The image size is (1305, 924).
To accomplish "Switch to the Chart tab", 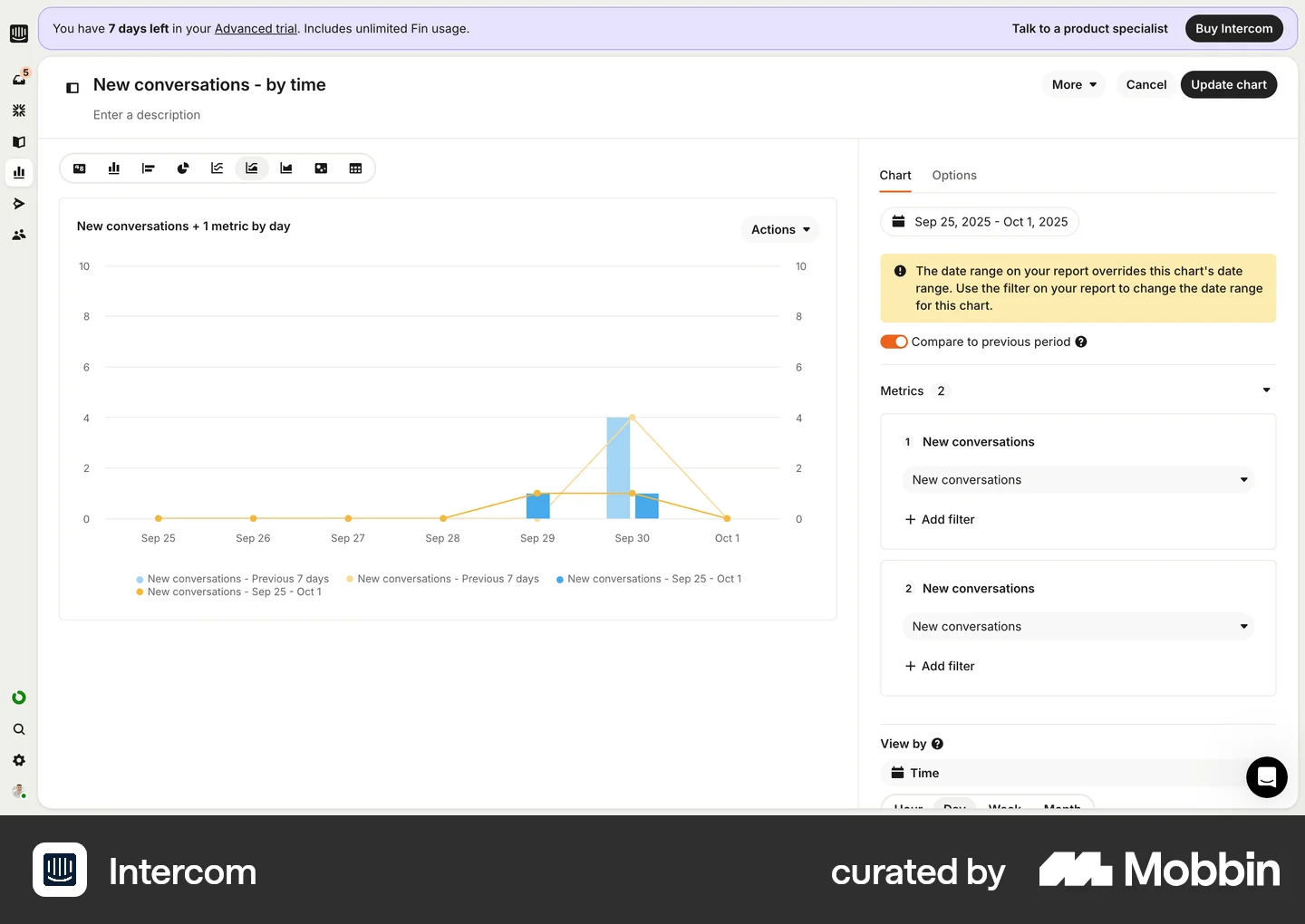I will (895, 176).
